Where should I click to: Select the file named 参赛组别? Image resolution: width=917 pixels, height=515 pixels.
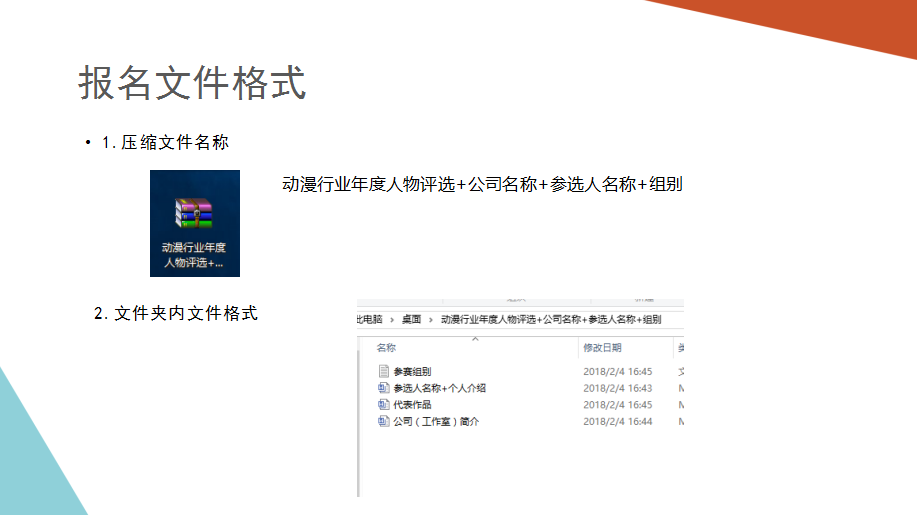click(x=412, y=372)
